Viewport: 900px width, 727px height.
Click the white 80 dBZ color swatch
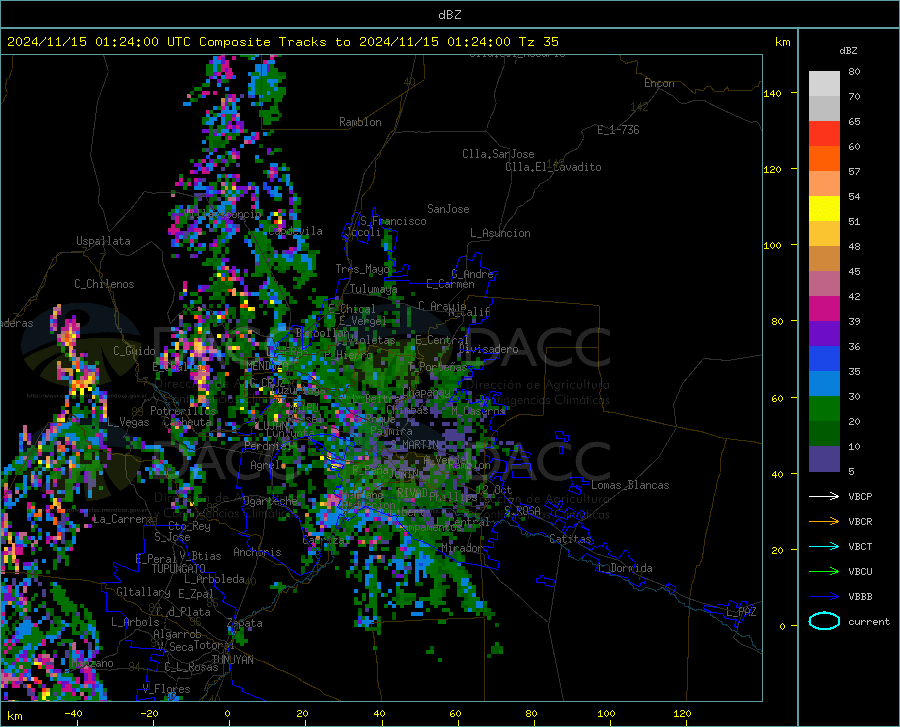point(824,83)
